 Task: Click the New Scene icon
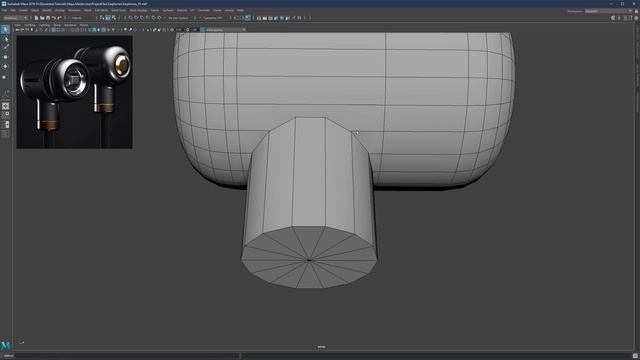(x=36, y=18)
